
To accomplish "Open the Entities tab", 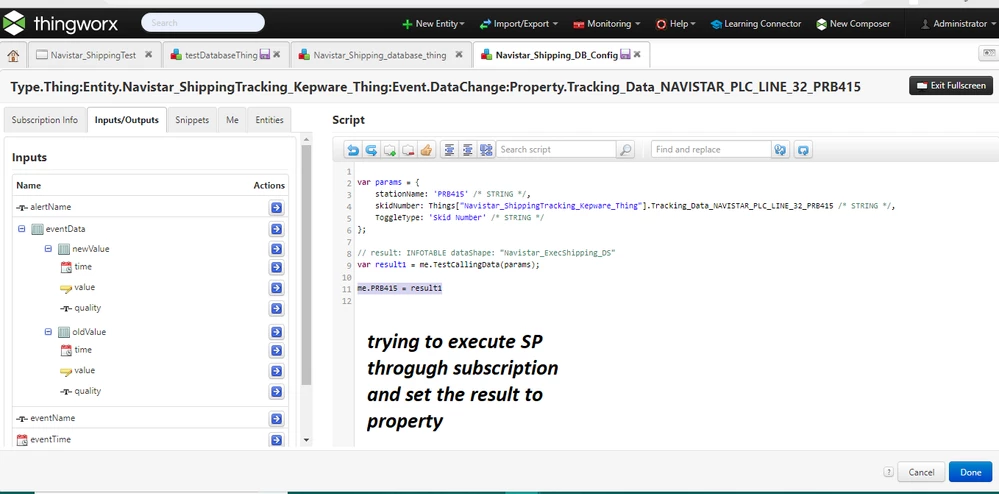I will [270, 120].
